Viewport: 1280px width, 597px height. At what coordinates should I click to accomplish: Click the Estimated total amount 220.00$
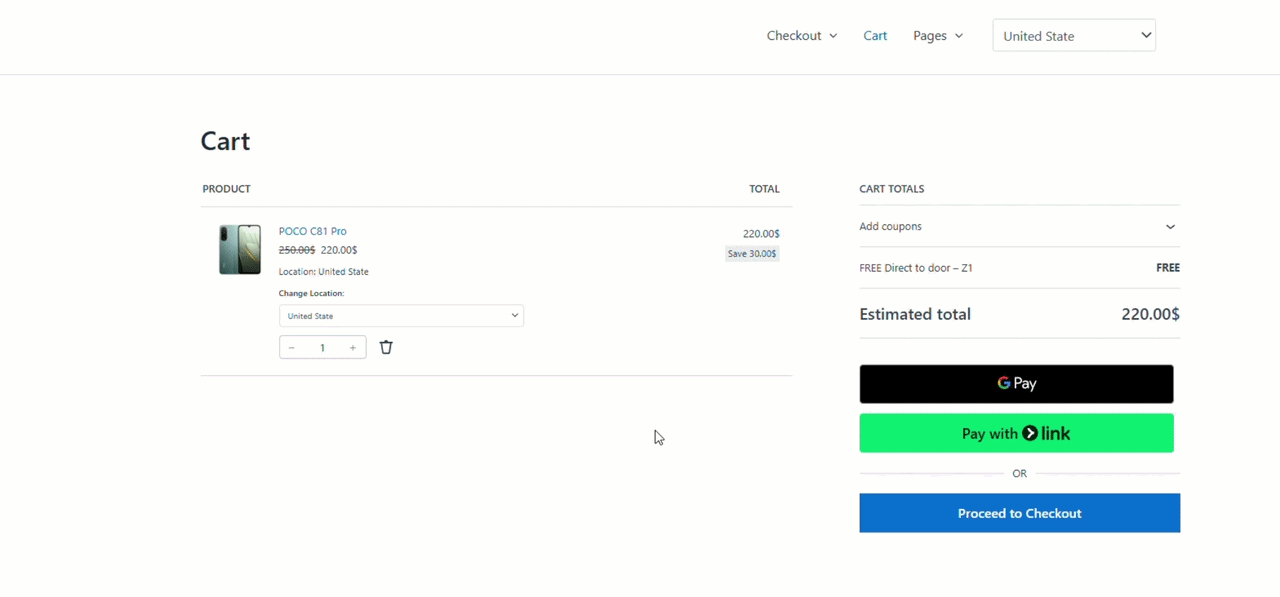(1150, 314)
